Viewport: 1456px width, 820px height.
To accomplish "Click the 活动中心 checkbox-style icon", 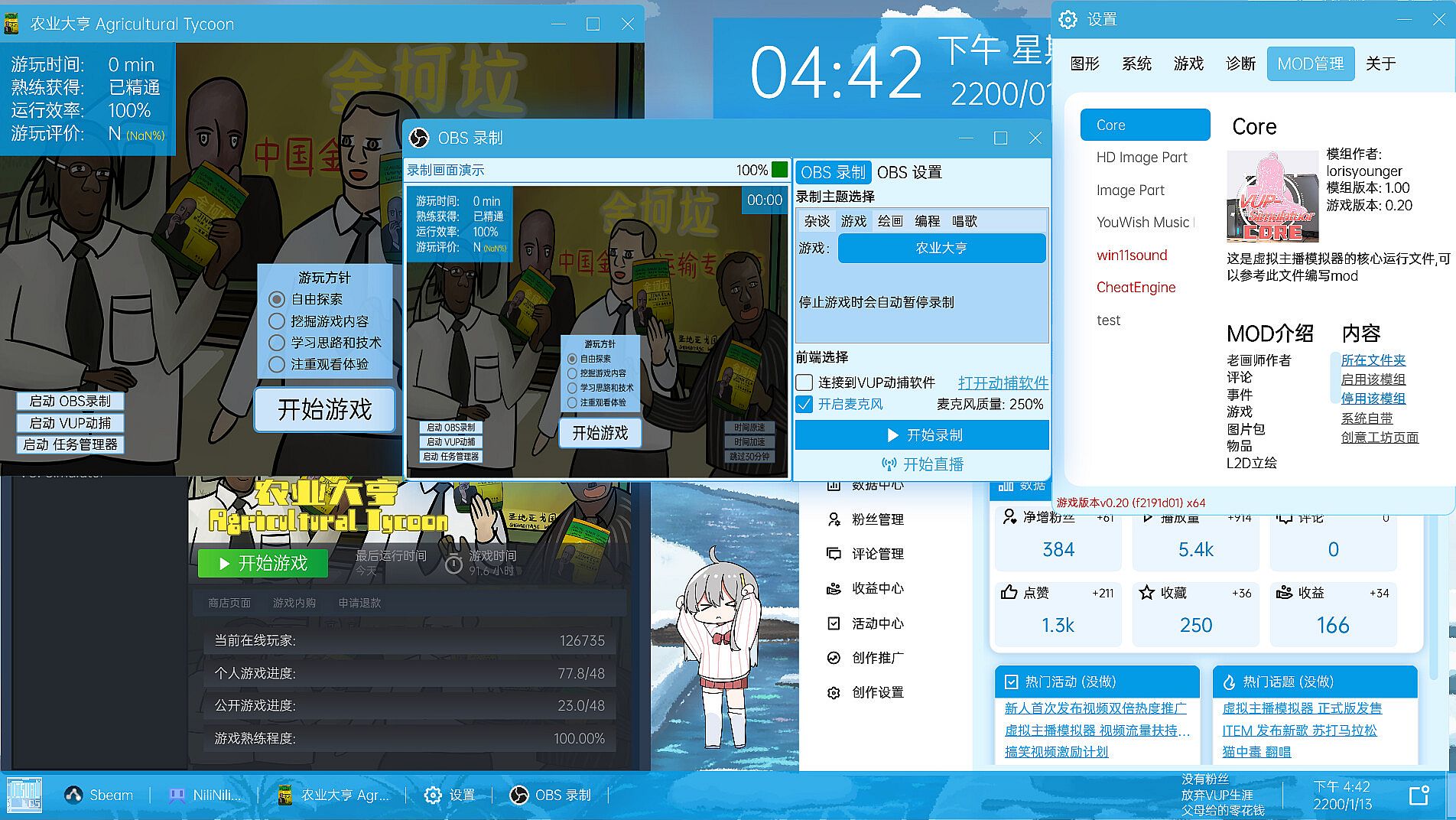I will pyautogui.click(x=834, y=623).
